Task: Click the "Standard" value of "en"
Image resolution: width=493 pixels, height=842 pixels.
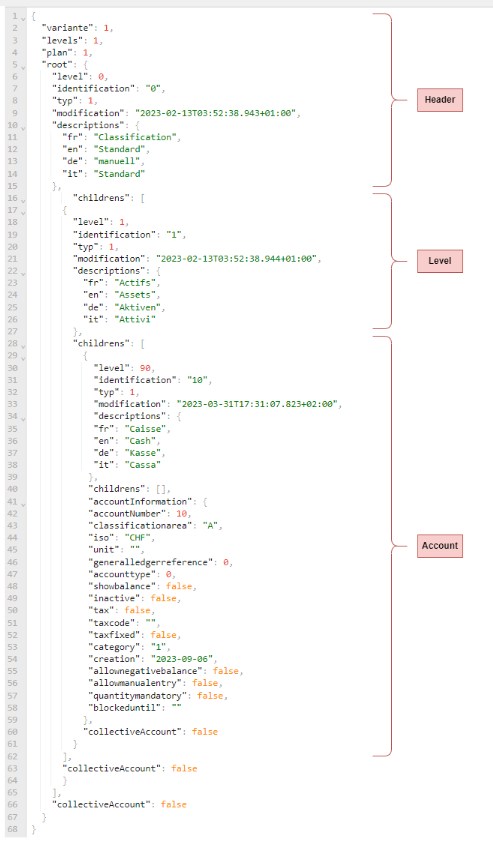Action: point(119,149)
